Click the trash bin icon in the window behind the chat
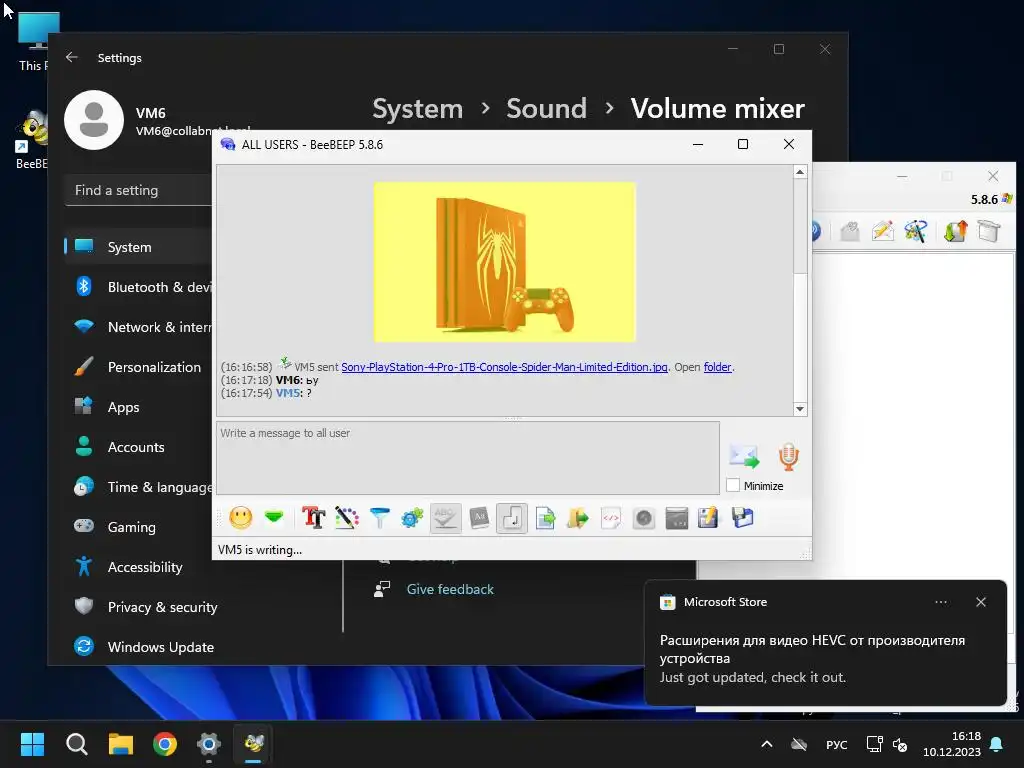The image size is (1024, 768). click(x=989, y=231)
